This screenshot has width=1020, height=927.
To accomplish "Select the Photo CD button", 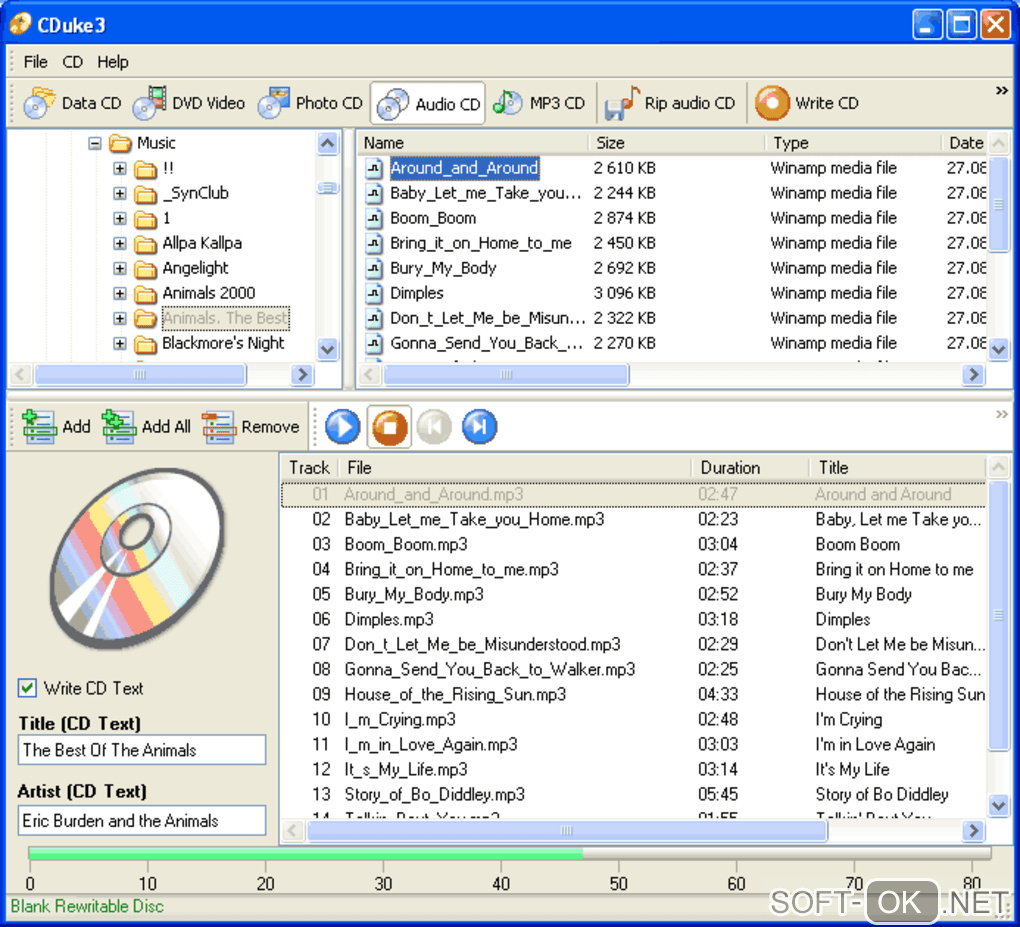I will [310, 103].
